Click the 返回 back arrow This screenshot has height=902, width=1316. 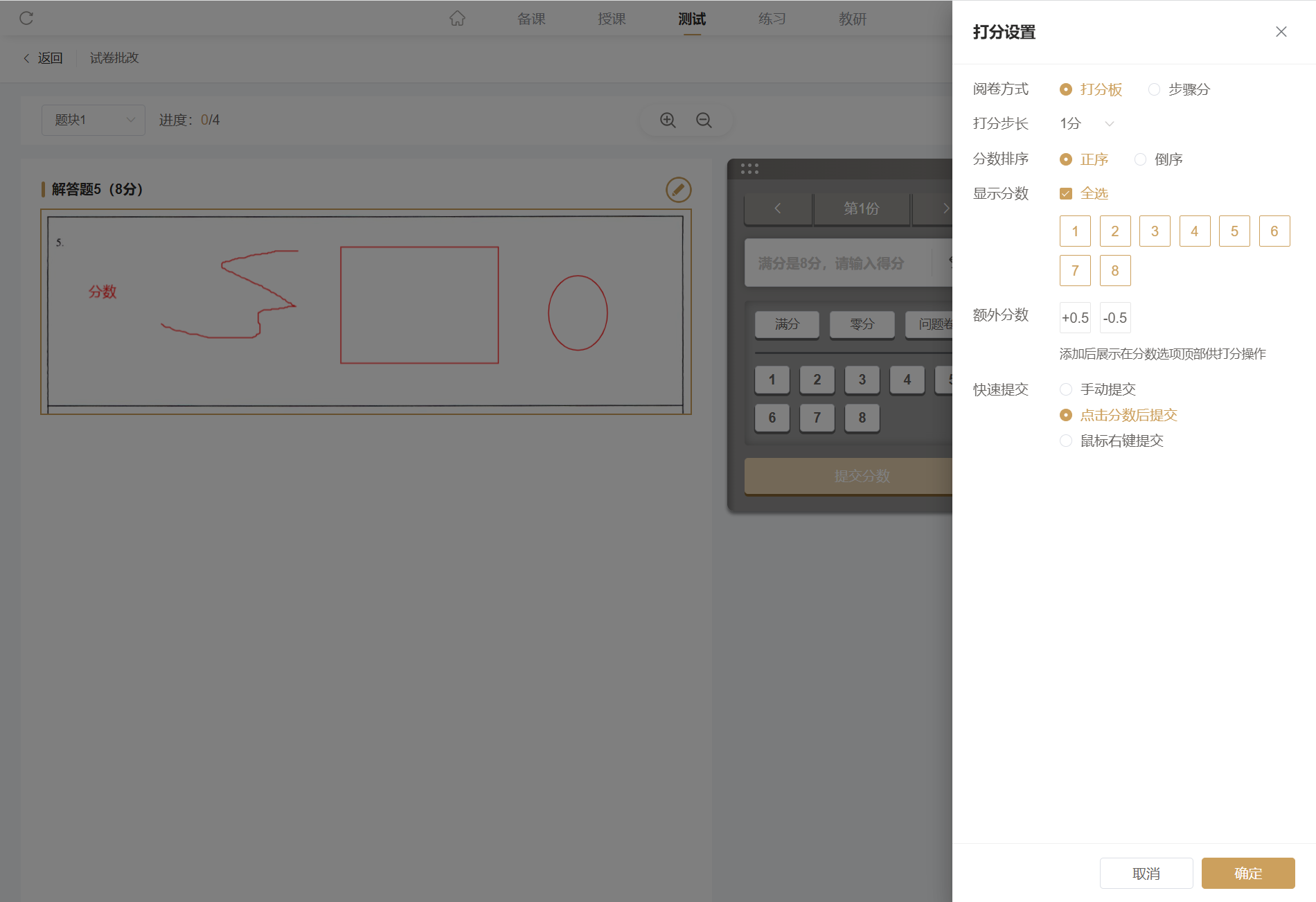pos(26,58)
